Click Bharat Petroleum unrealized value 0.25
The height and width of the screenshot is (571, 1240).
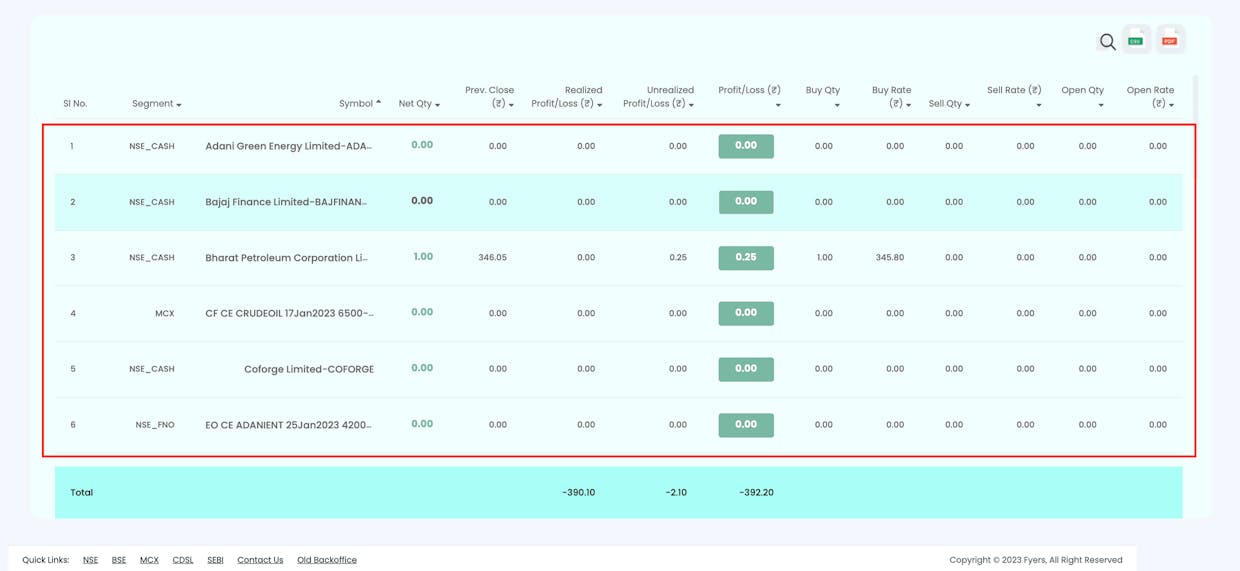678,258
